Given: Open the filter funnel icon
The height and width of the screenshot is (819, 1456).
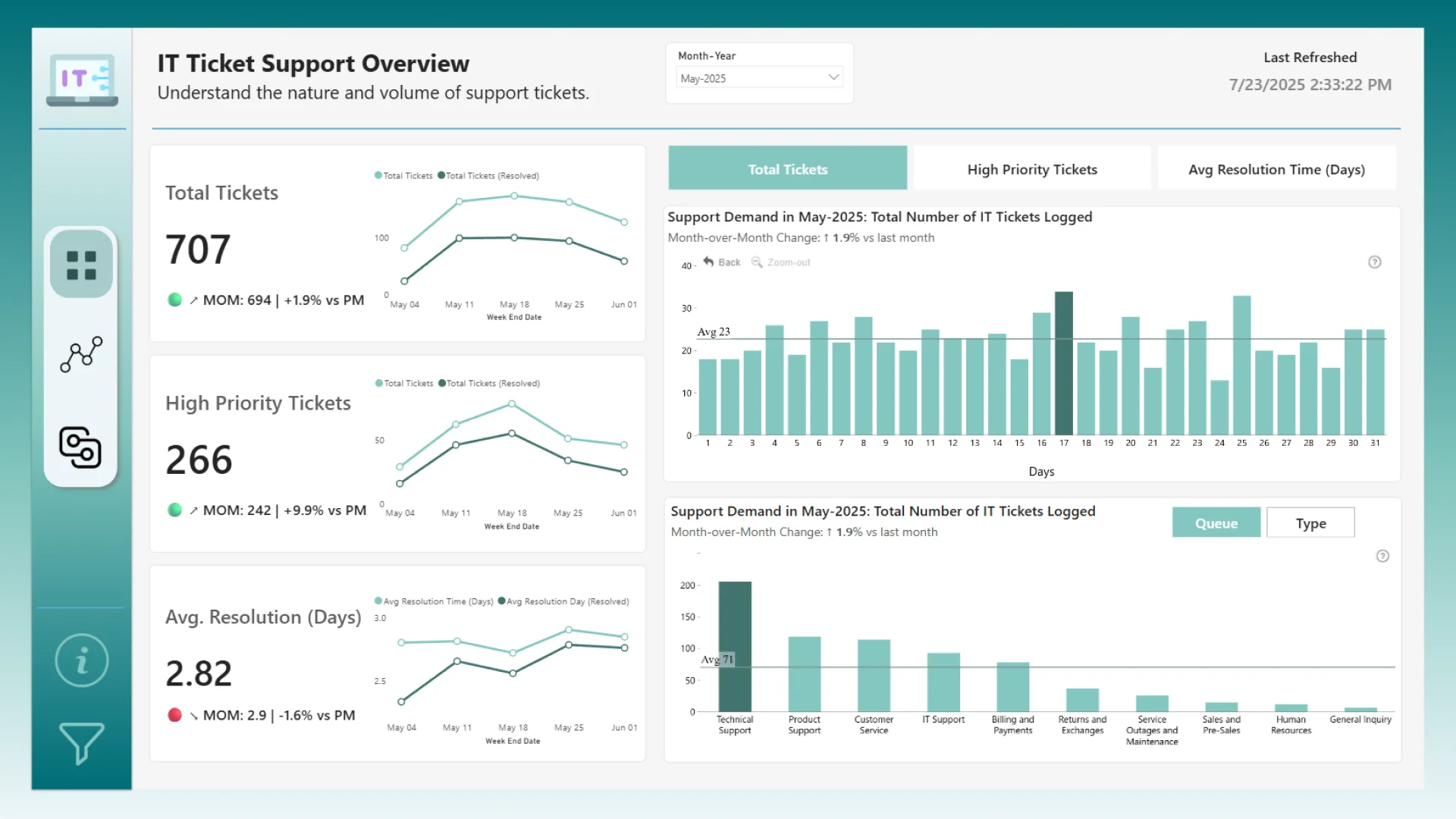Looking at the screenshot, I should click(81, 743).
